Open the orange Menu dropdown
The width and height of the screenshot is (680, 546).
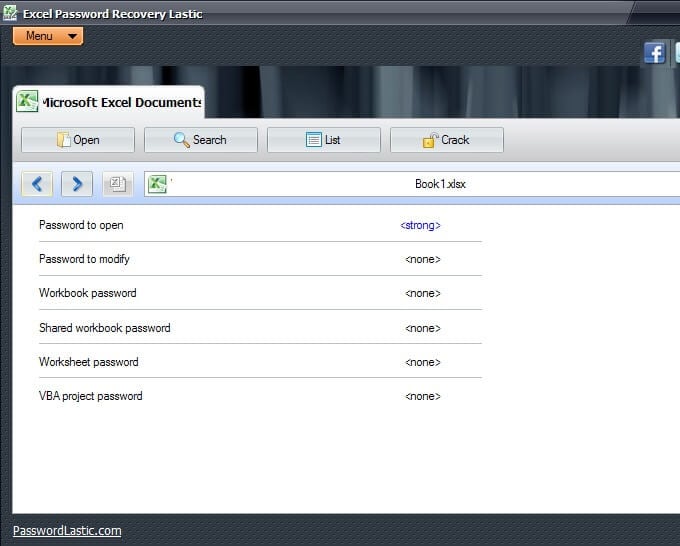(48, 36)
